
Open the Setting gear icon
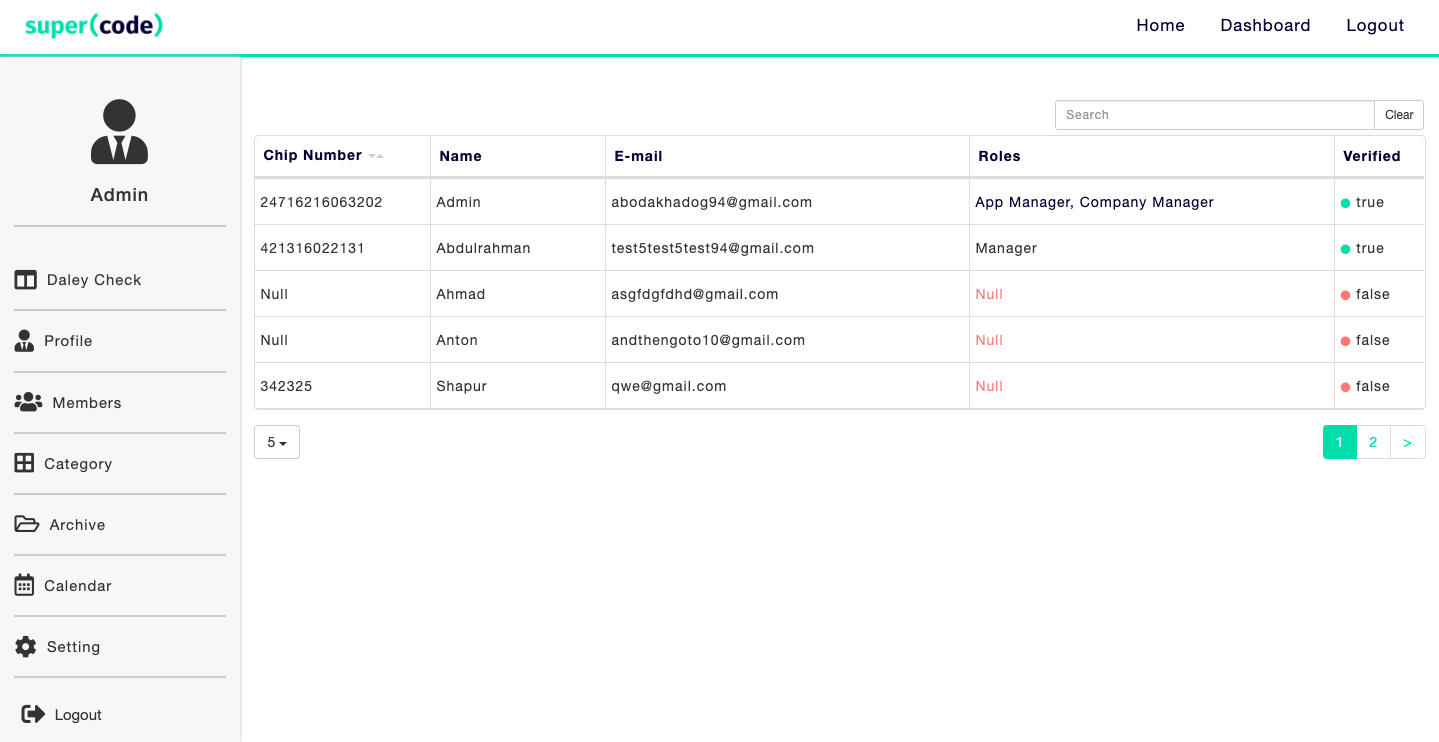[25, 646]
